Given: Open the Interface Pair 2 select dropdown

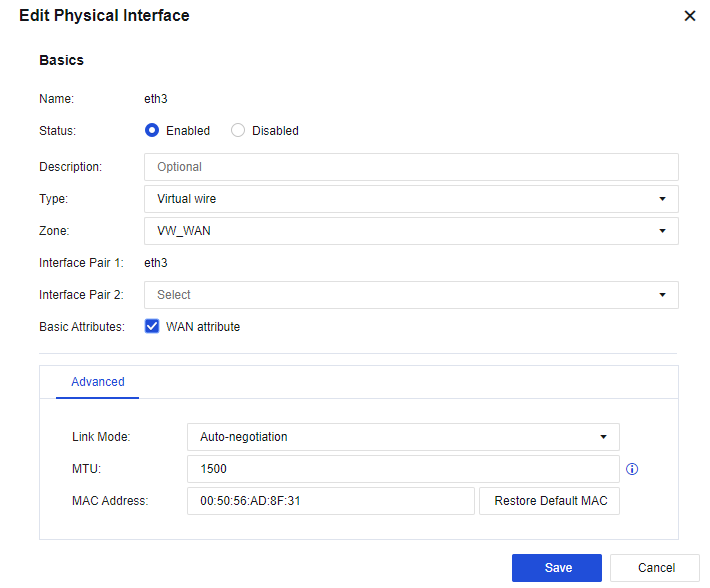Looking at the screenshot, I should coord(411,295).
